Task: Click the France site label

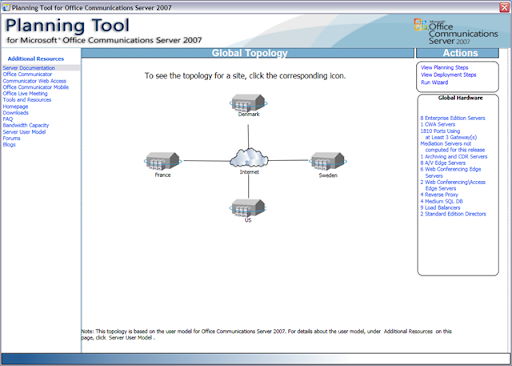Action: pyautogui.click(x=163, y=175)
